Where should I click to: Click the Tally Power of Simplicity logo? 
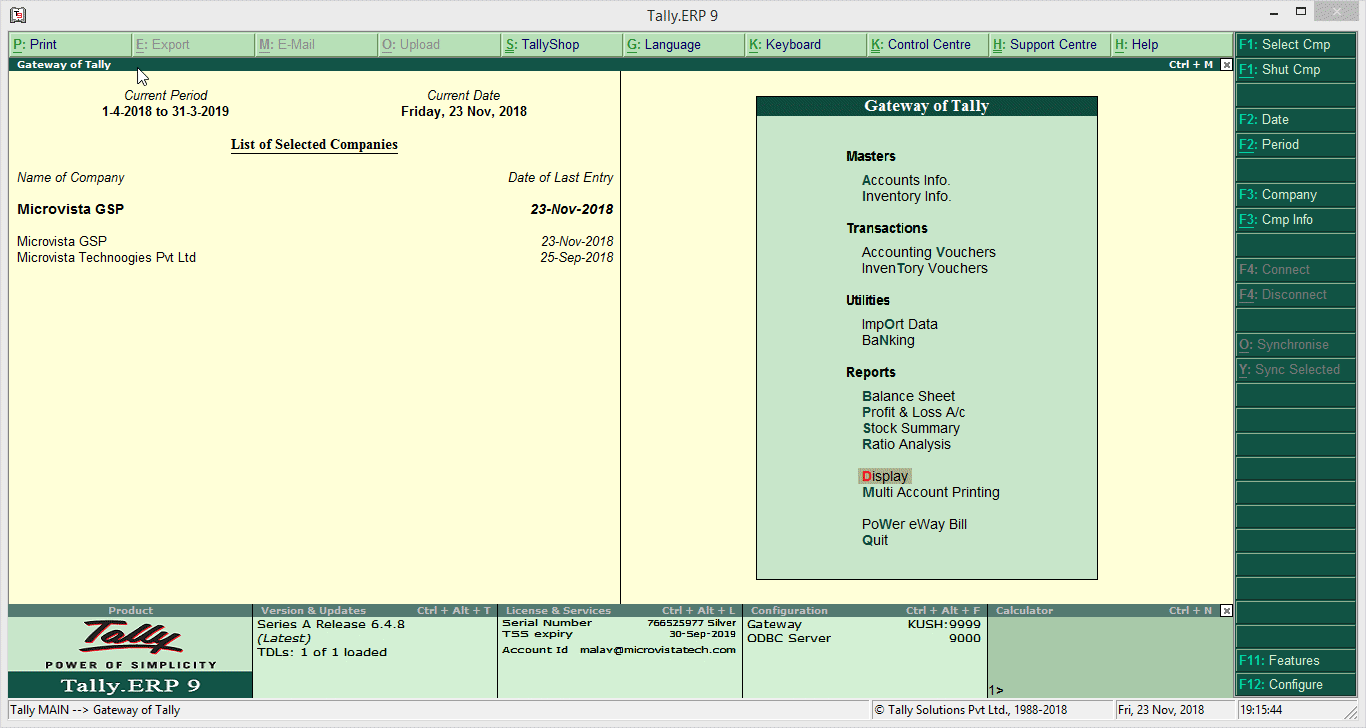(x=130, y=645)
